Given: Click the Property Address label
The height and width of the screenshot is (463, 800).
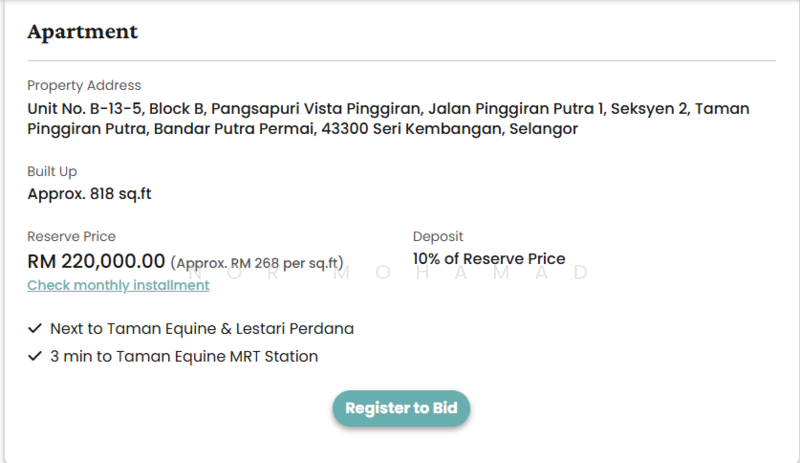Looking at the screenshot, I should pyautogui.click(x=84, y=86).
